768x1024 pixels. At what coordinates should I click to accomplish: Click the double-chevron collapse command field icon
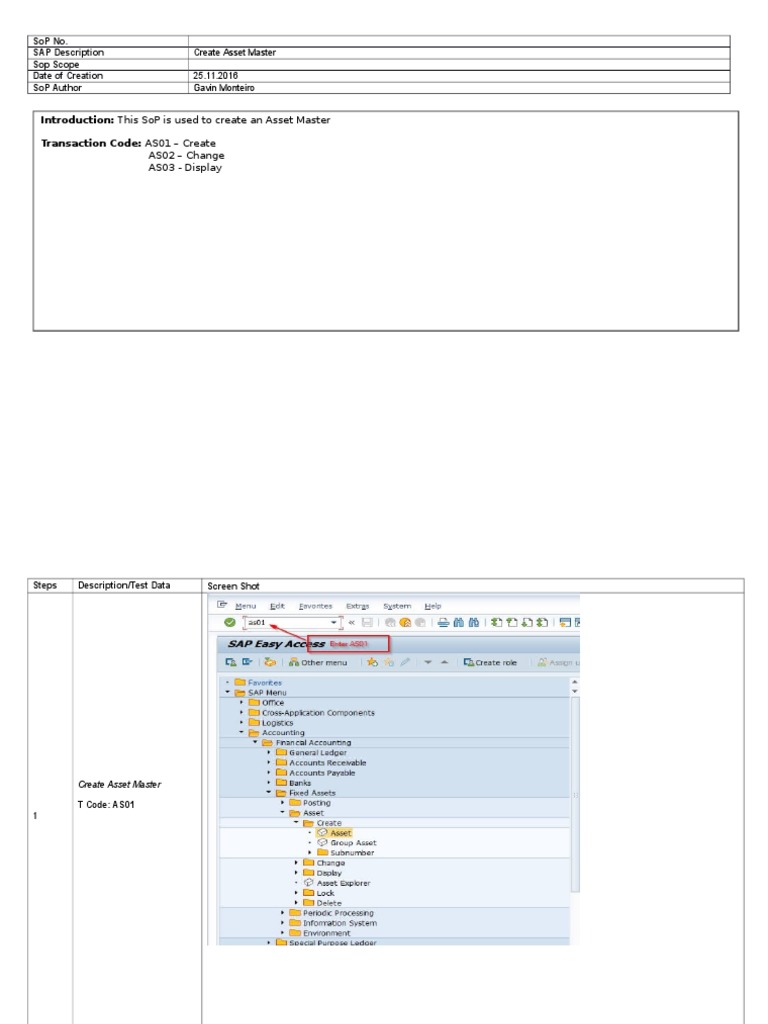[x=351, y=622]
